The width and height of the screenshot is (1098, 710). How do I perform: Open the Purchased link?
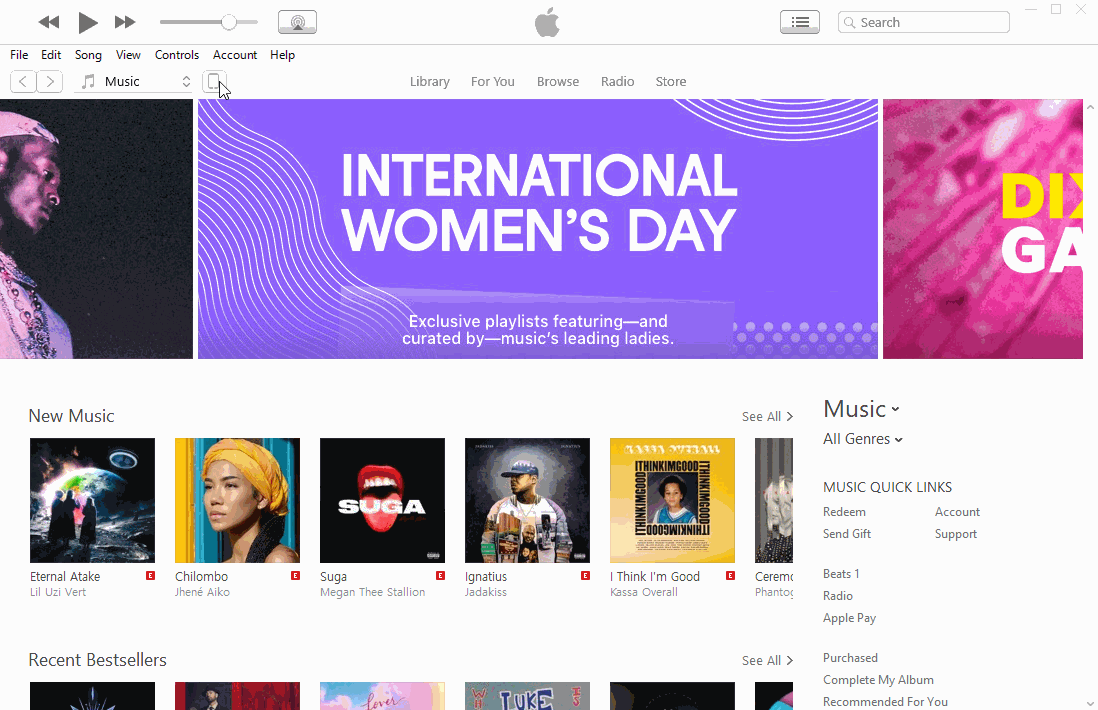coord(850,657)
